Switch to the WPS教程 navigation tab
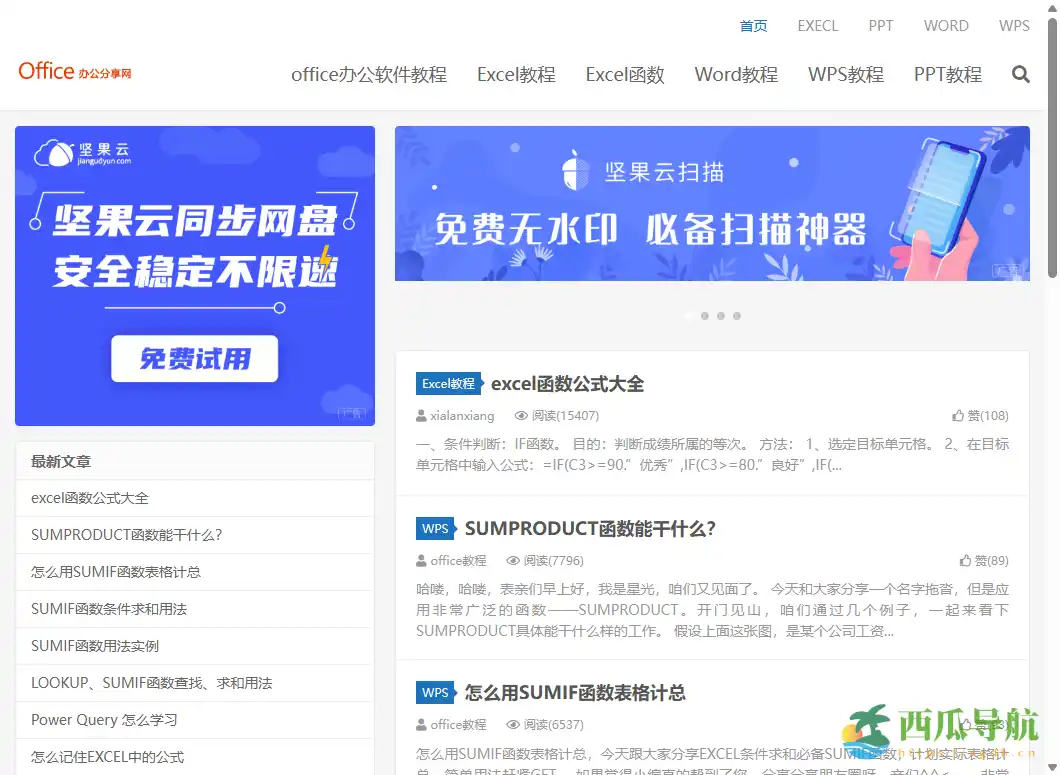This screenshot has width=1060, height=775. (x=846, y=74)
